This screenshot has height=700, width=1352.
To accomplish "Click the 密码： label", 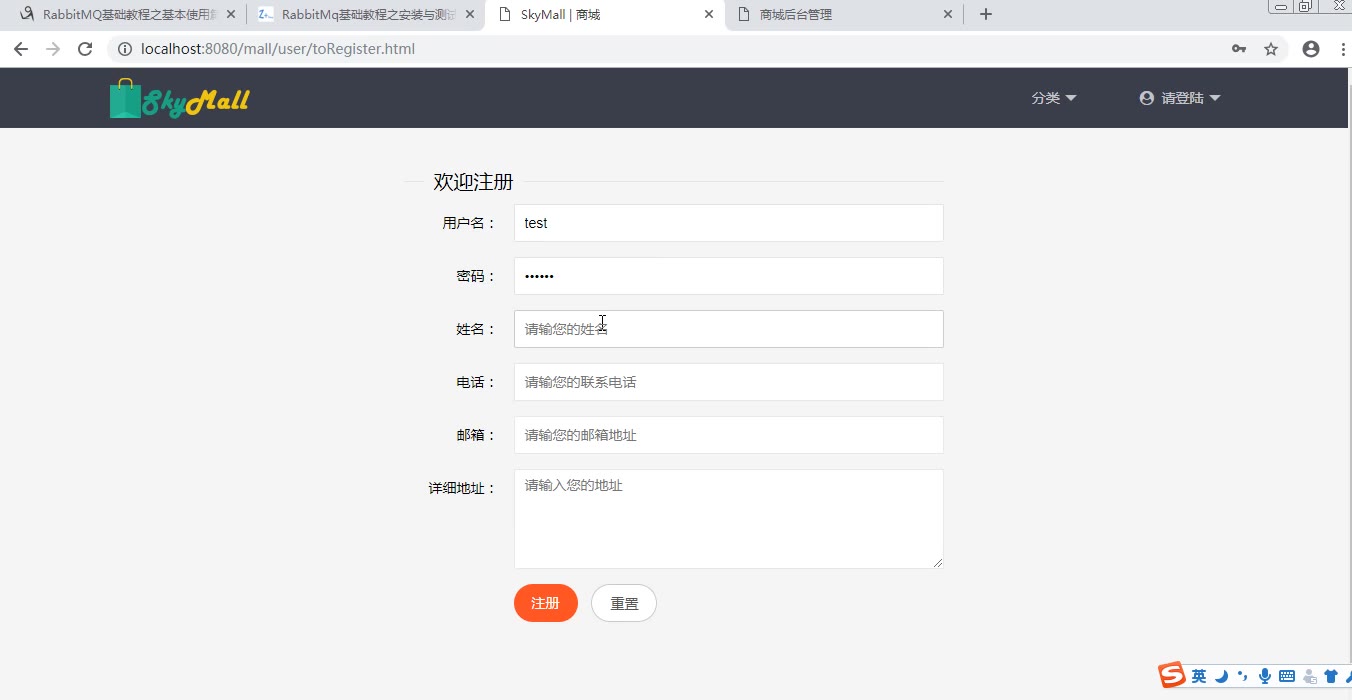I will pyautogui.click(x=476, y=276).
